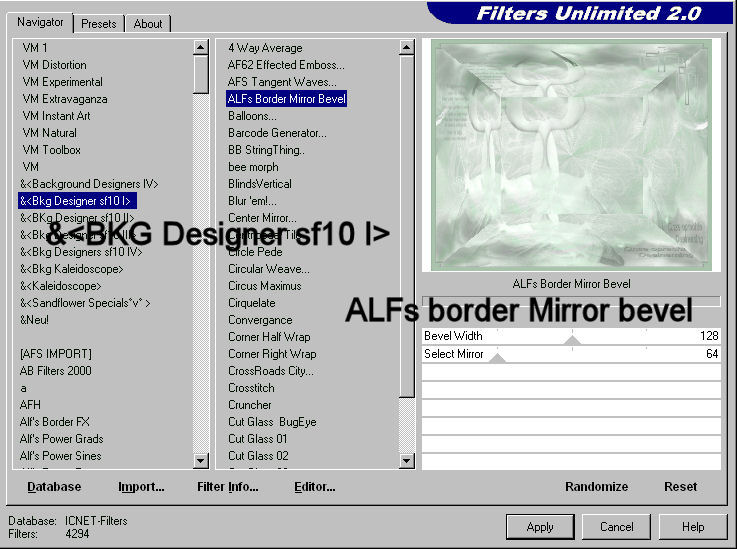
Task: Select VM Natural category
Action: pos(49,133)
